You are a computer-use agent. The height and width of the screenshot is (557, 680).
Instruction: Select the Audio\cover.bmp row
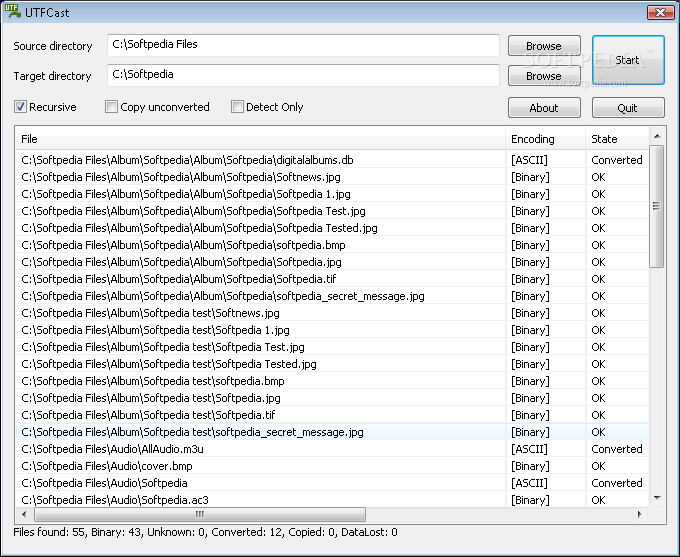point(332,466)
